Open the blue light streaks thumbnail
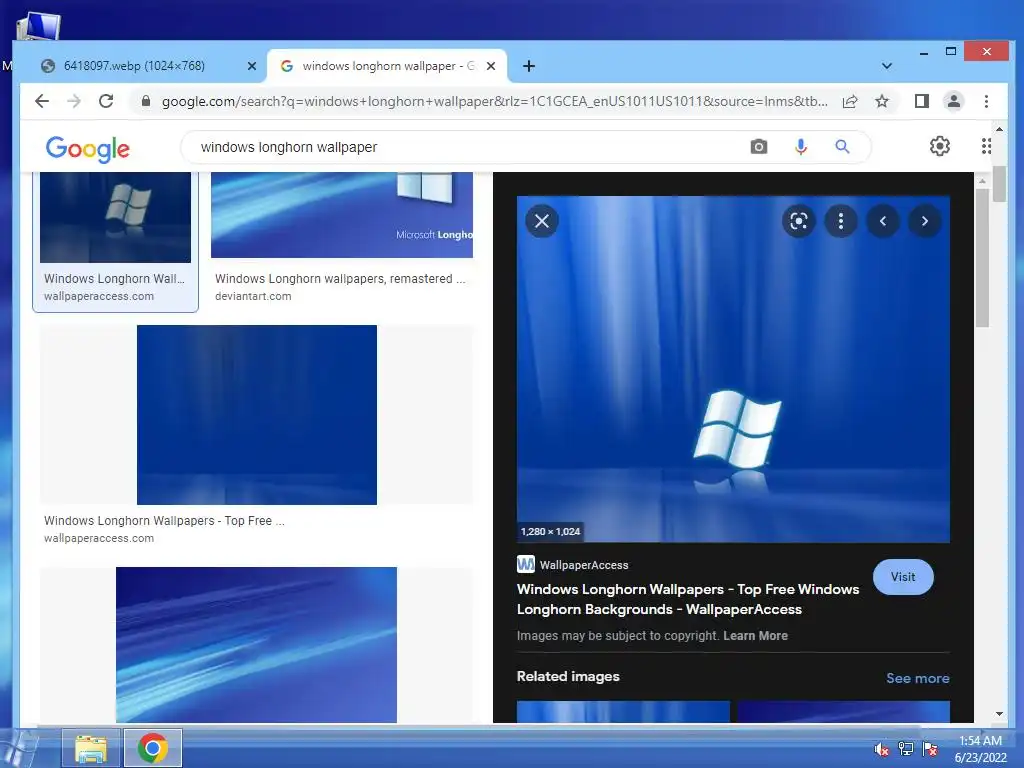The width and height of the screenshot is (1024, 768). coord(256,645)
